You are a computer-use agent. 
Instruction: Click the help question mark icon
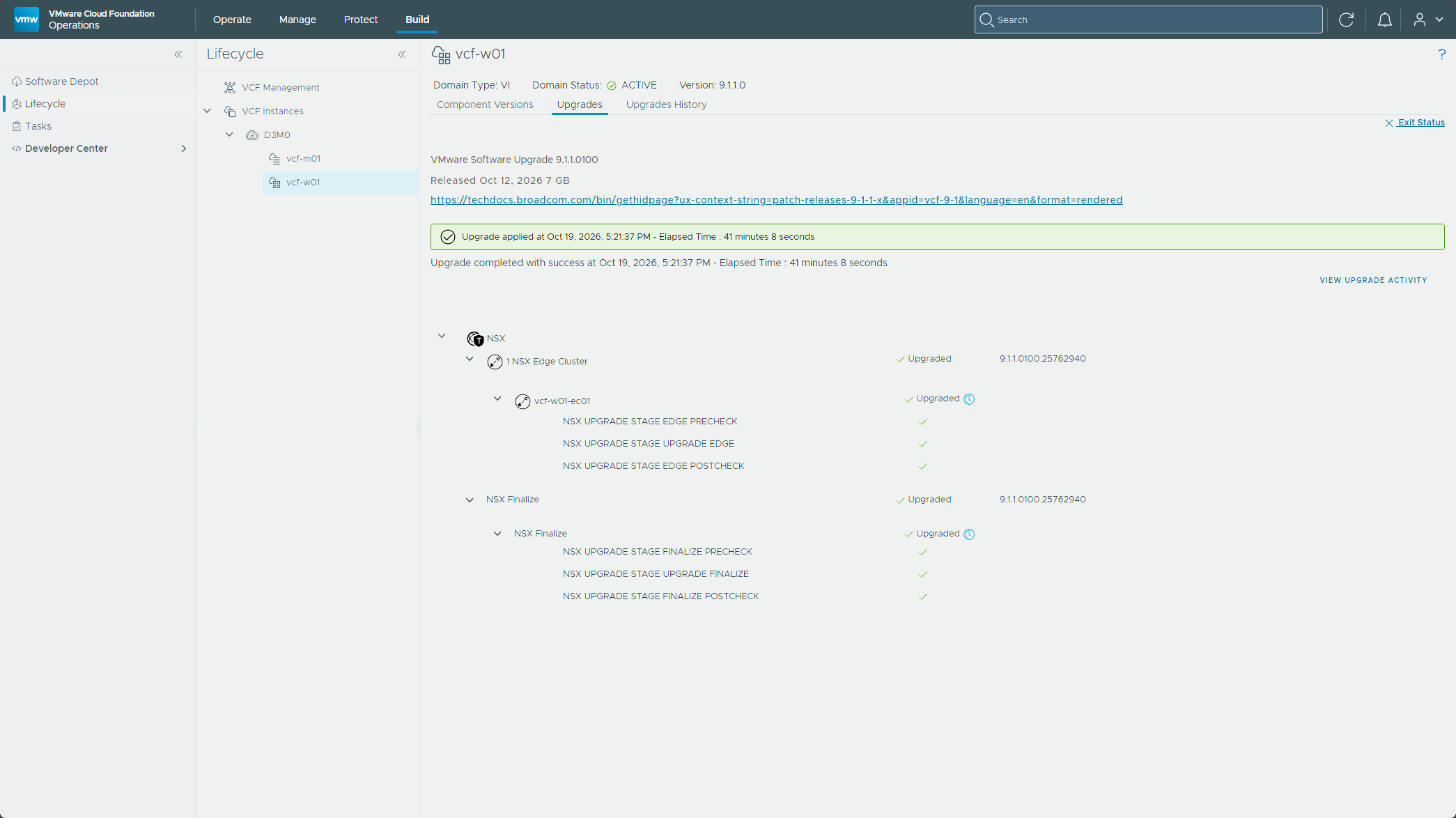pos(1441,54)
